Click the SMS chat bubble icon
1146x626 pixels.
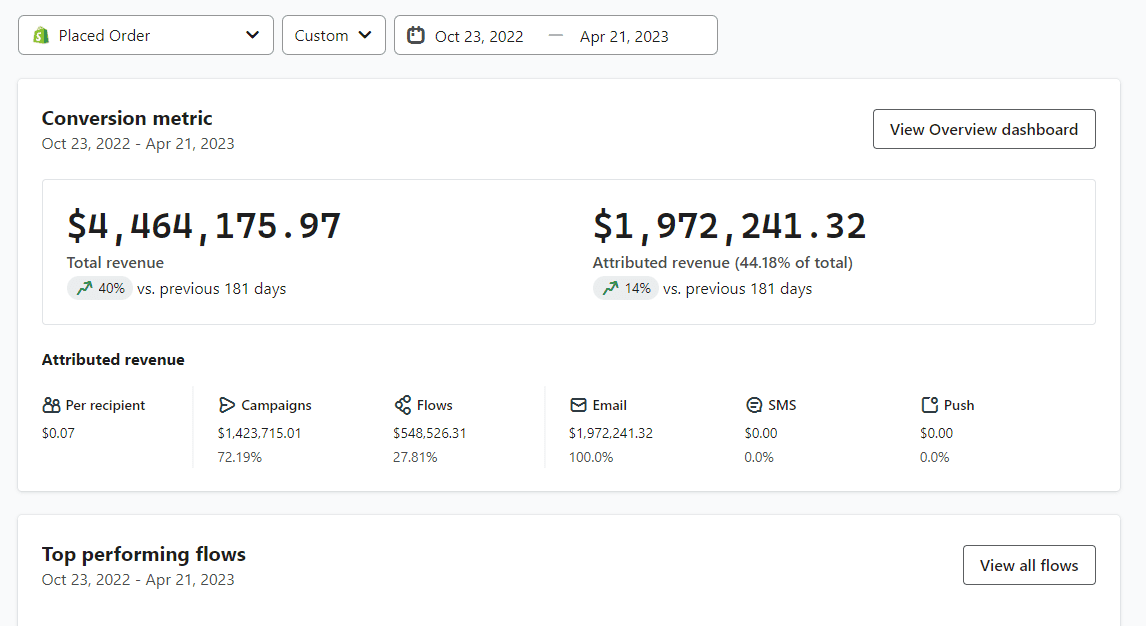(x=754, y=405)
